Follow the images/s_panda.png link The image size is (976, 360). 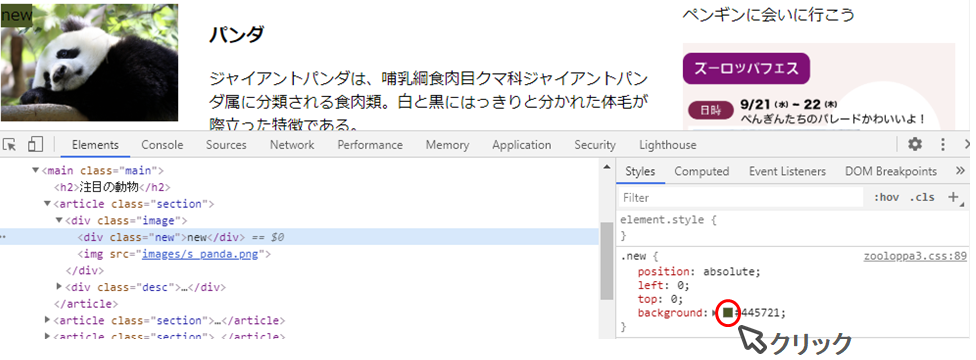tap(204, 253)
